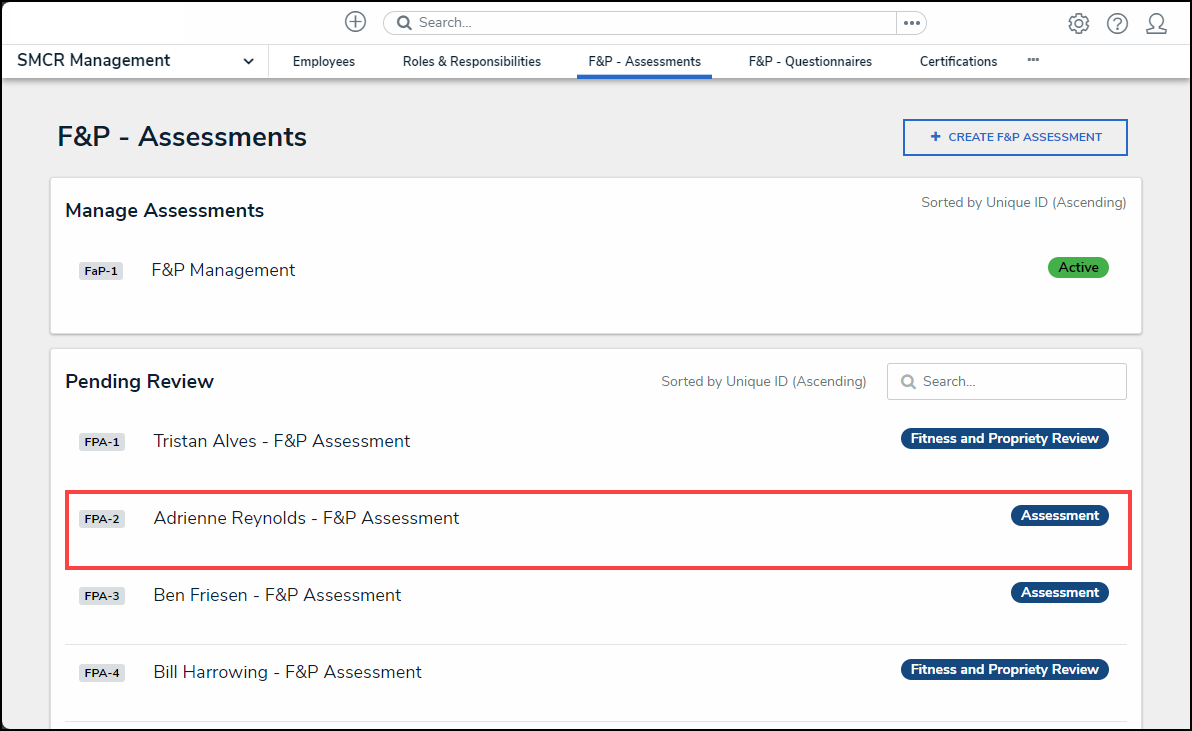Screen dimensions: 1192x731
Task: Expand the SMCR Management application dropdown
Action: 247,60
